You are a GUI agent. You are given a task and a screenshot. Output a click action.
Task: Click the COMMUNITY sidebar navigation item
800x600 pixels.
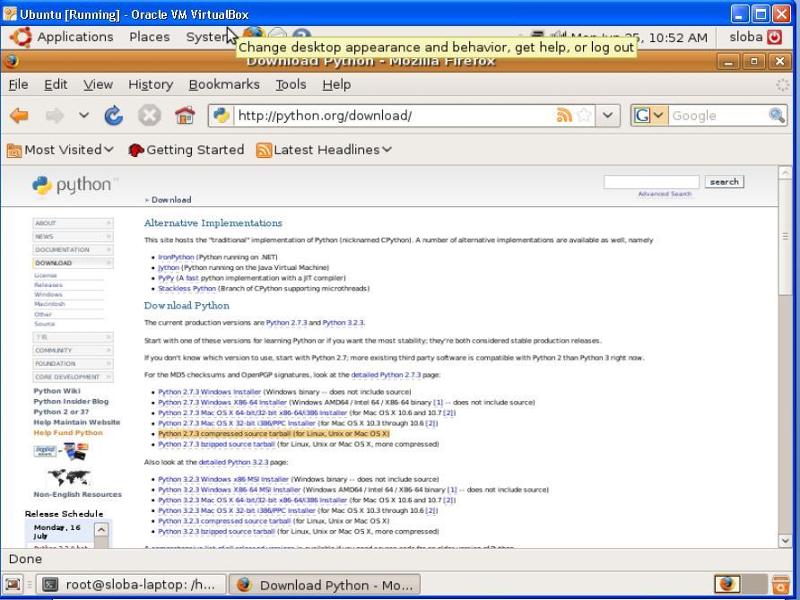coord(73,351)
